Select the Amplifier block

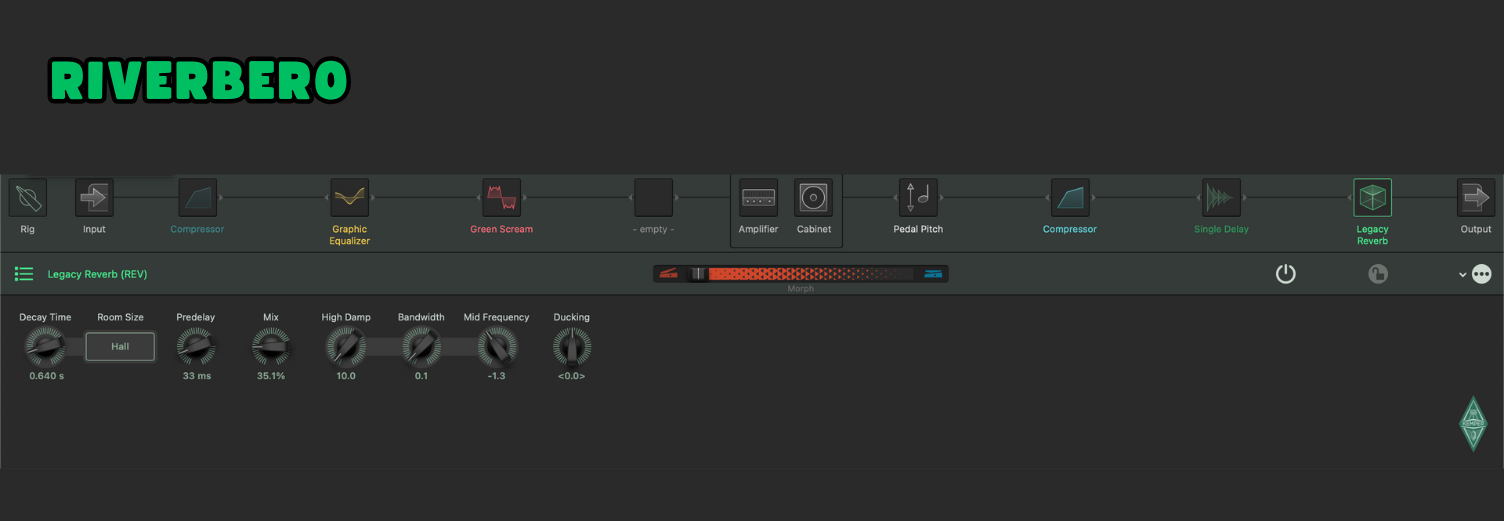pyautogui.click(x=758, y=198)
